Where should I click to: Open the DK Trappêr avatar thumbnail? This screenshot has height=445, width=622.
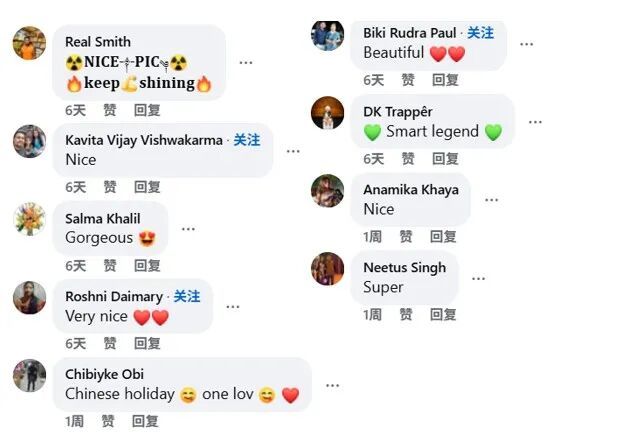tap(328, 113)
